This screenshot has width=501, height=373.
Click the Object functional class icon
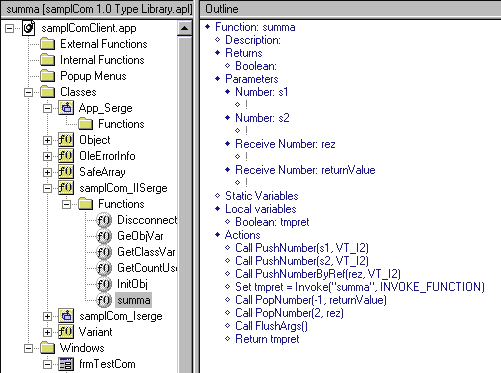pyautogui.click(x=66, y=140)
